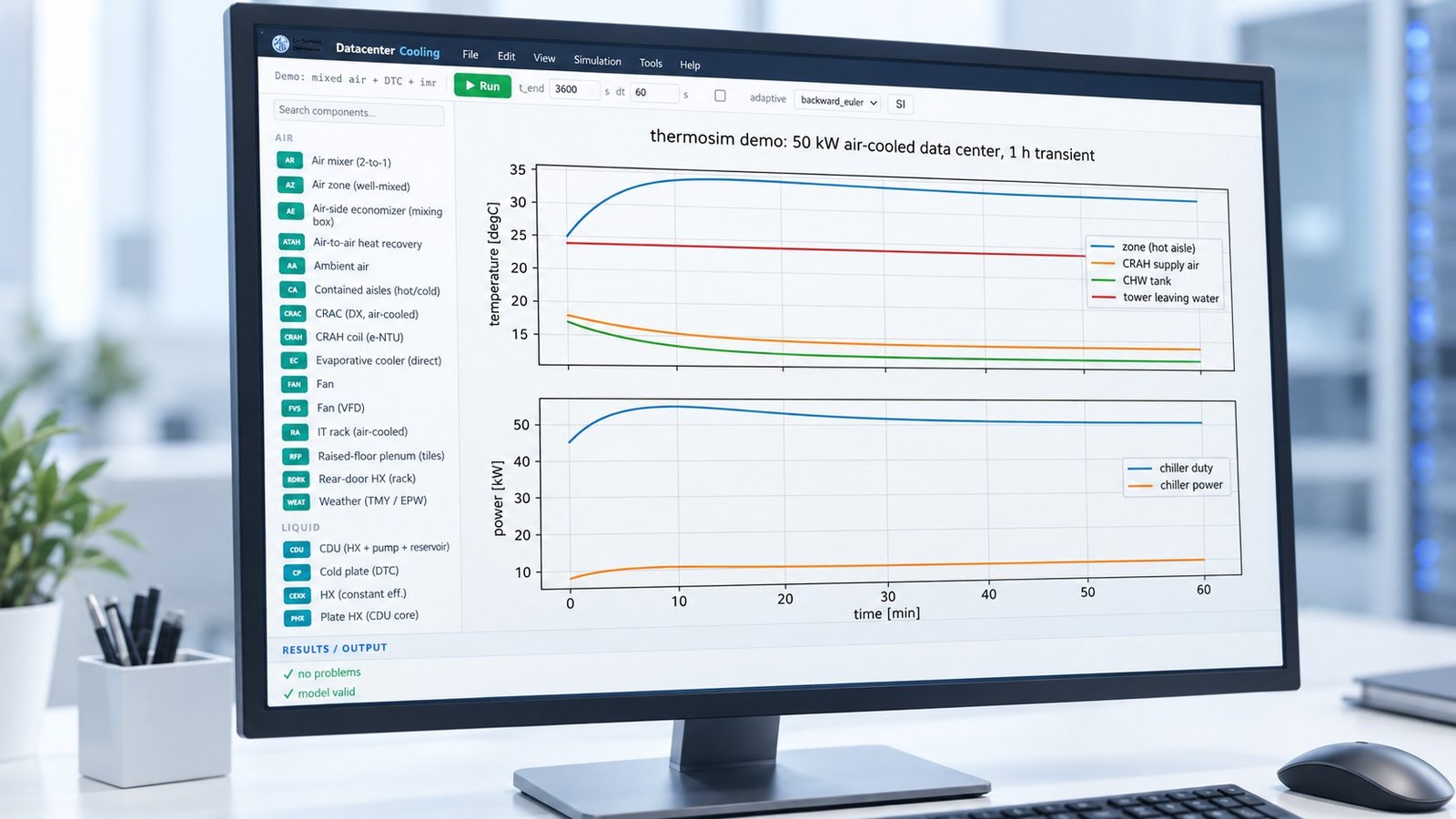
Task: Click the t_end value field
Action: pos(574,89)
